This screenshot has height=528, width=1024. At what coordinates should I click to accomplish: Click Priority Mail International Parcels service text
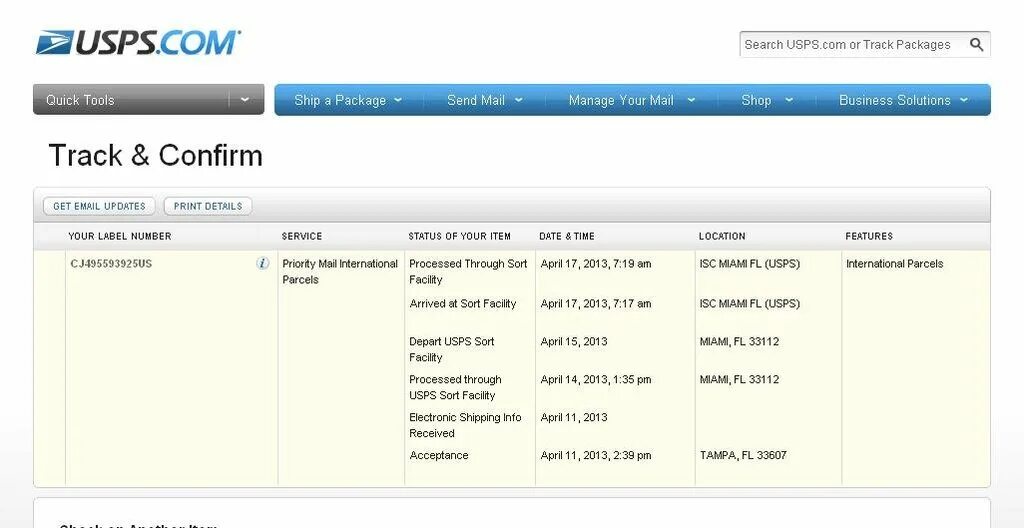(340, 271)
